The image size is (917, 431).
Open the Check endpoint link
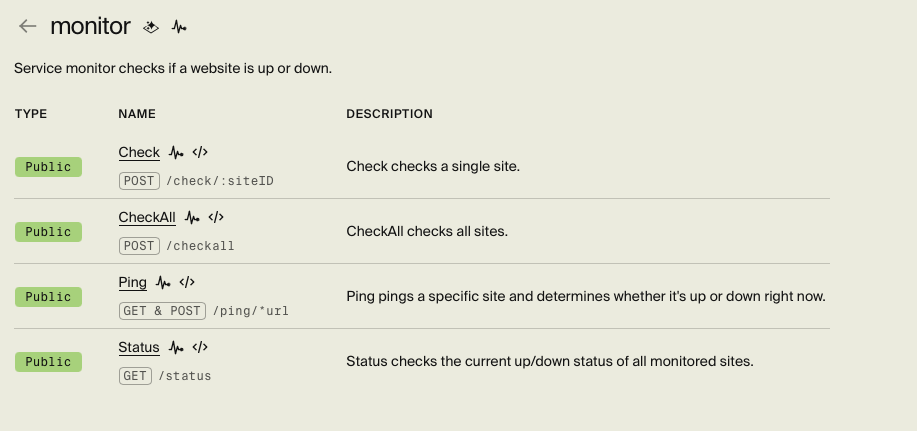coord(139,153)
